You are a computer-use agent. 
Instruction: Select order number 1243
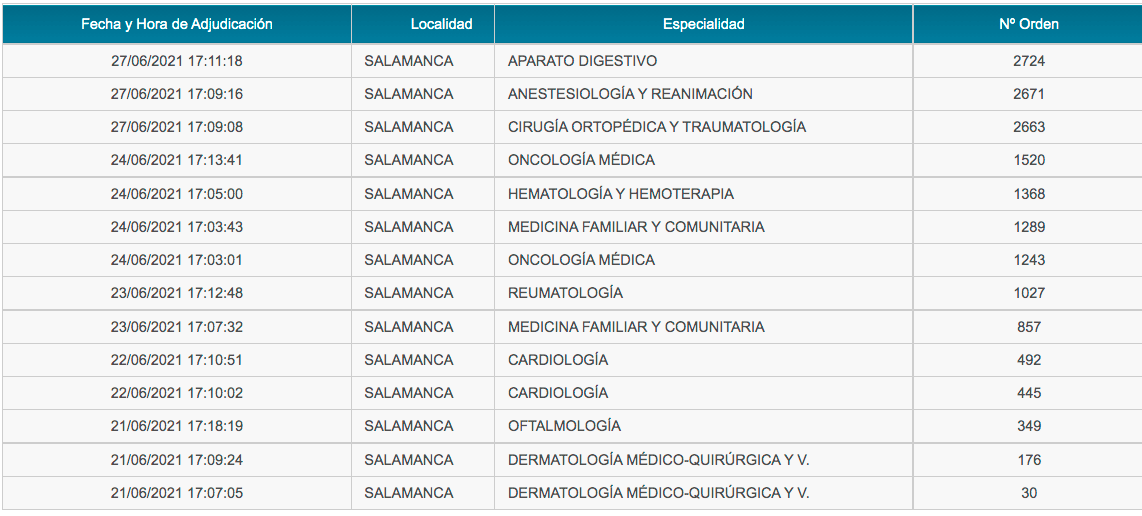click(1028, 260)
